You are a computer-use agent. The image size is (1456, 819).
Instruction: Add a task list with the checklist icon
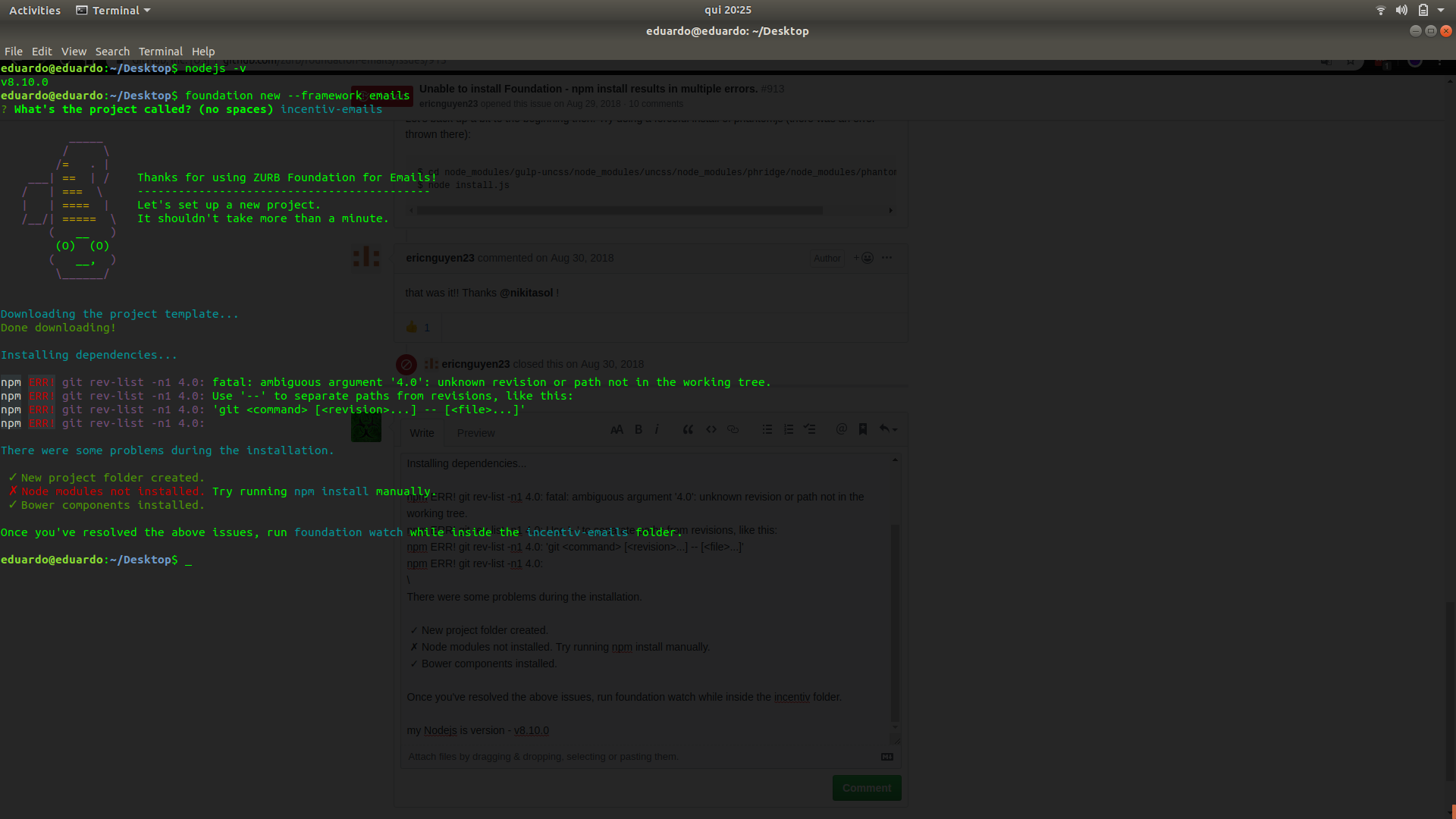point(809,429)
